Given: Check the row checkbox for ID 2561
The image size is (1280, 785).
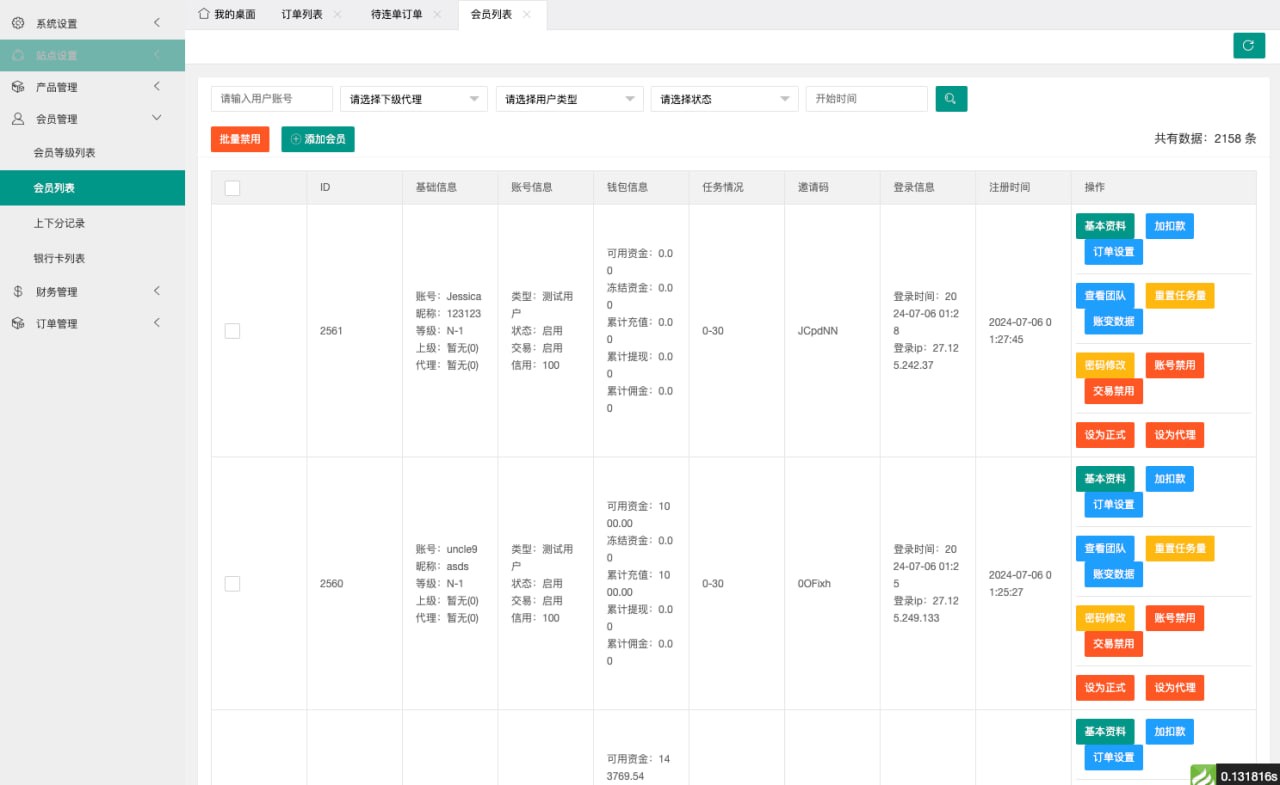Looking at the screenshot, I should (x=232, y=331).
